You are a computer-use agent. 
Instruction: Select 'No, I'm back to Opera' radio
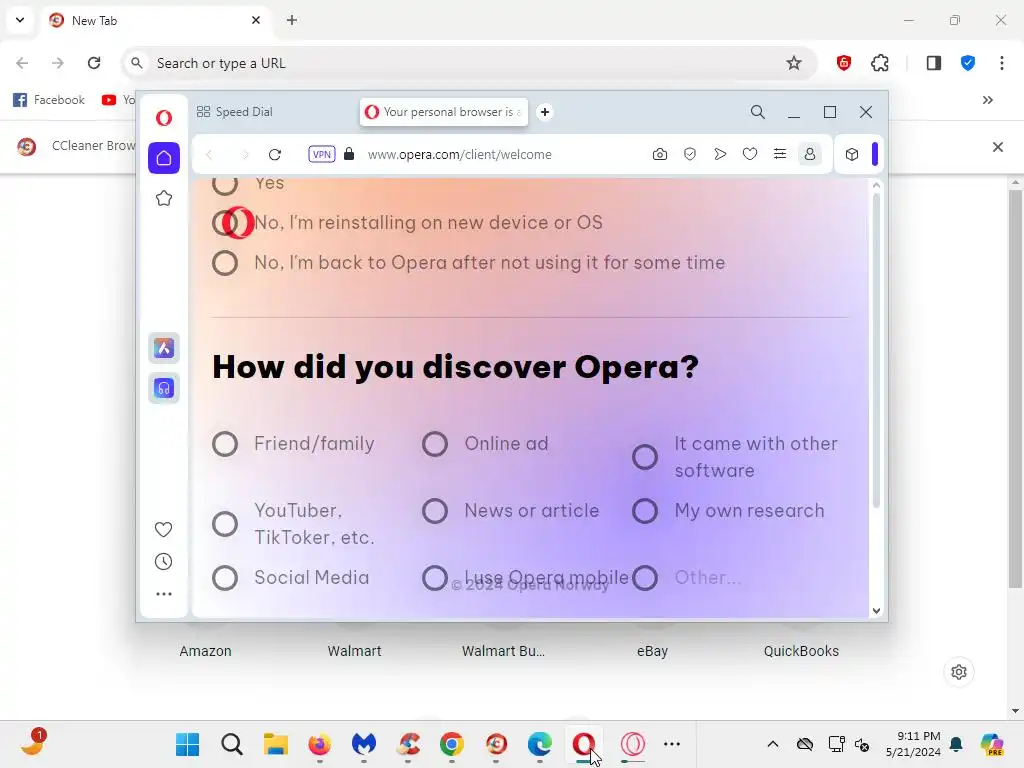pyautogui.click(x=225, y=263)
